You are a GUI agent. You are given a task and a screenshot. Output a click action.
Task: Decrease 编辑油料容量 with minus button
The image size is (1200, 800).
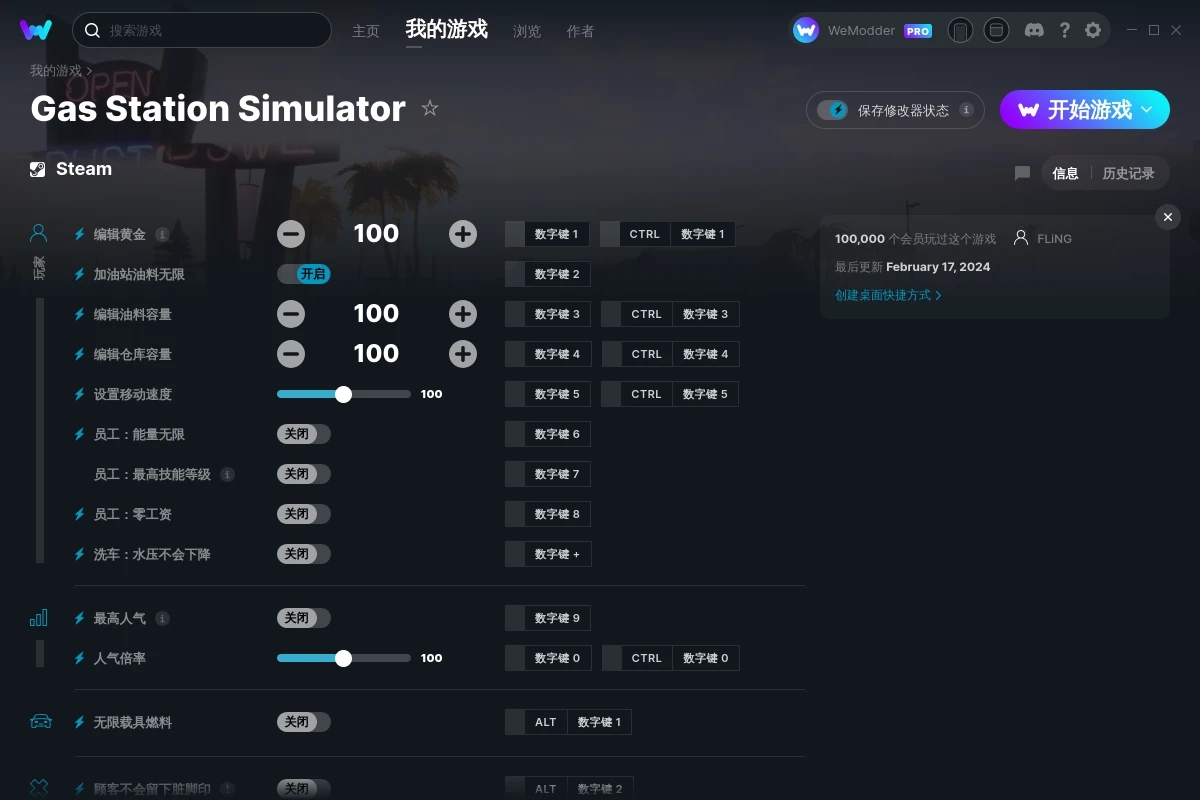pos(291,314)
